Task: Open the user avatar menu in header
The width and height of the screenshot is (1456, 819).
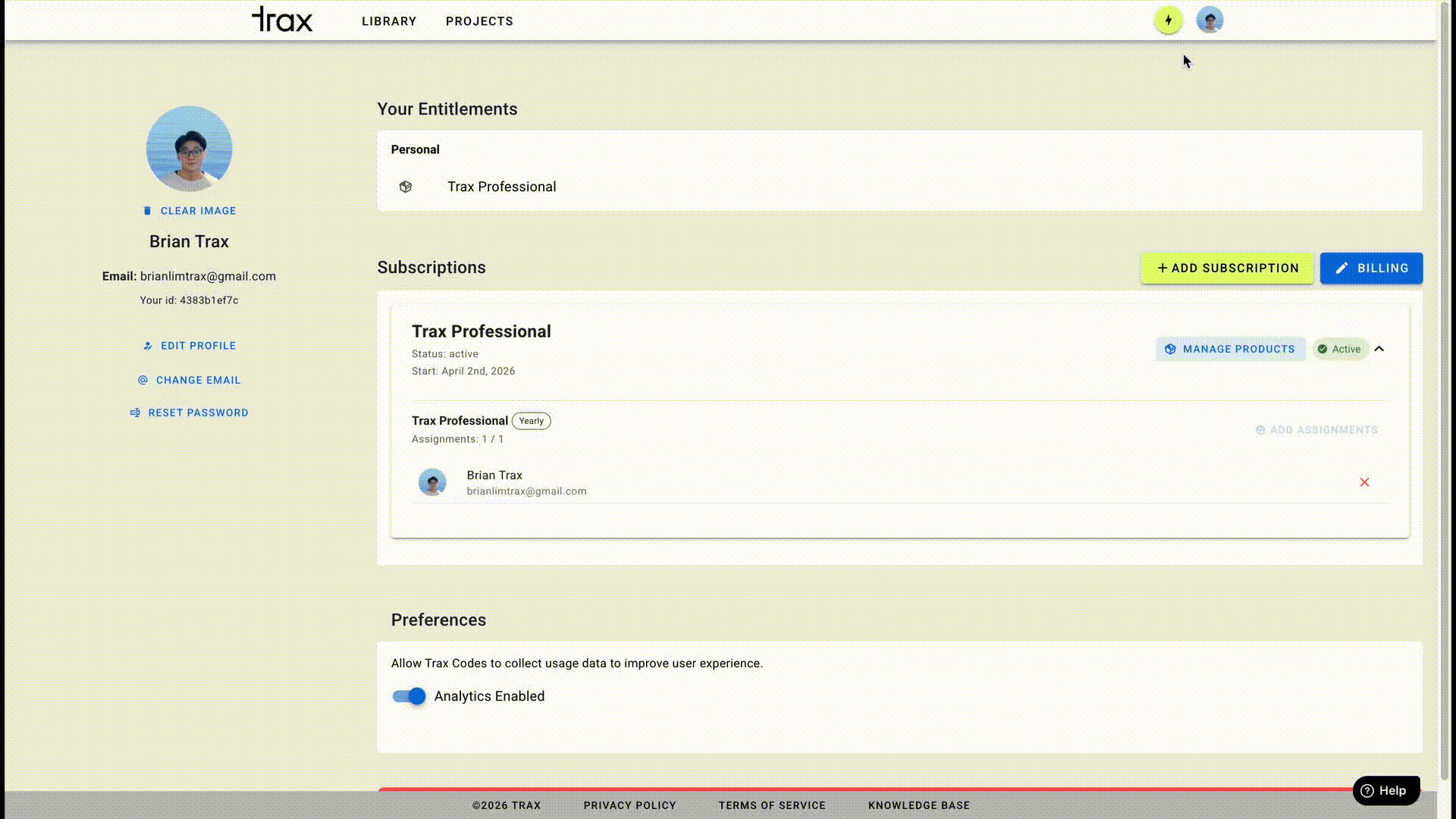Action: 1210,20
